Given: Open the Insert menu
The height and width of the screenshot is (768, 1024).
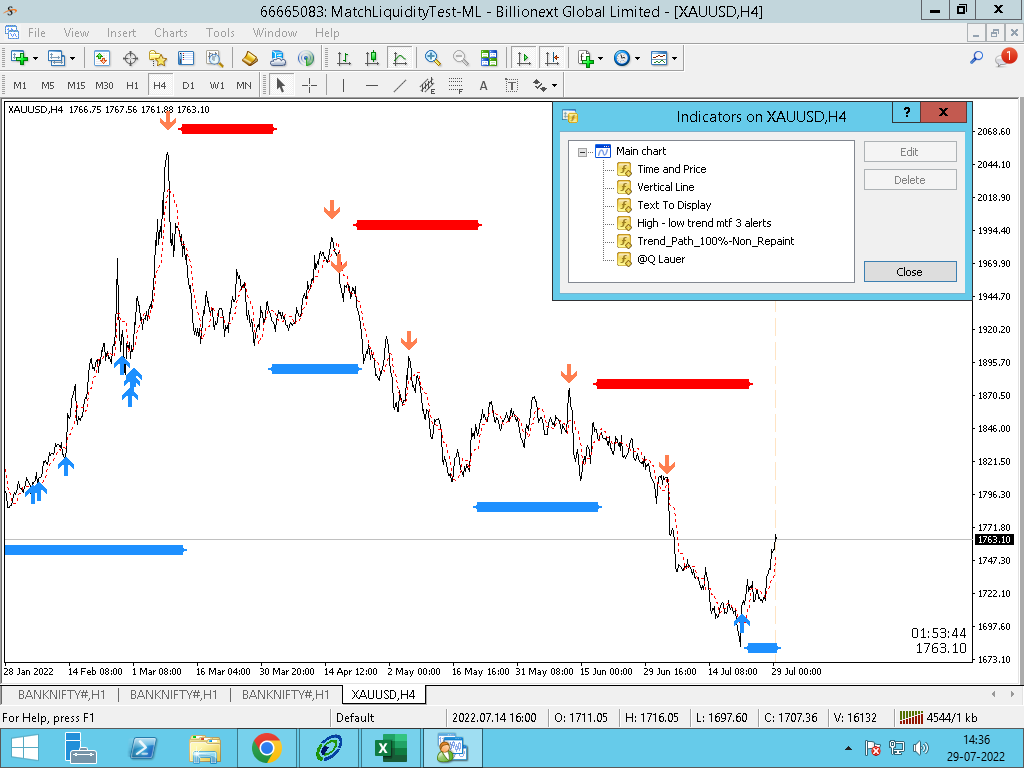Looking at the screenshot, I should tap(121, 33).
